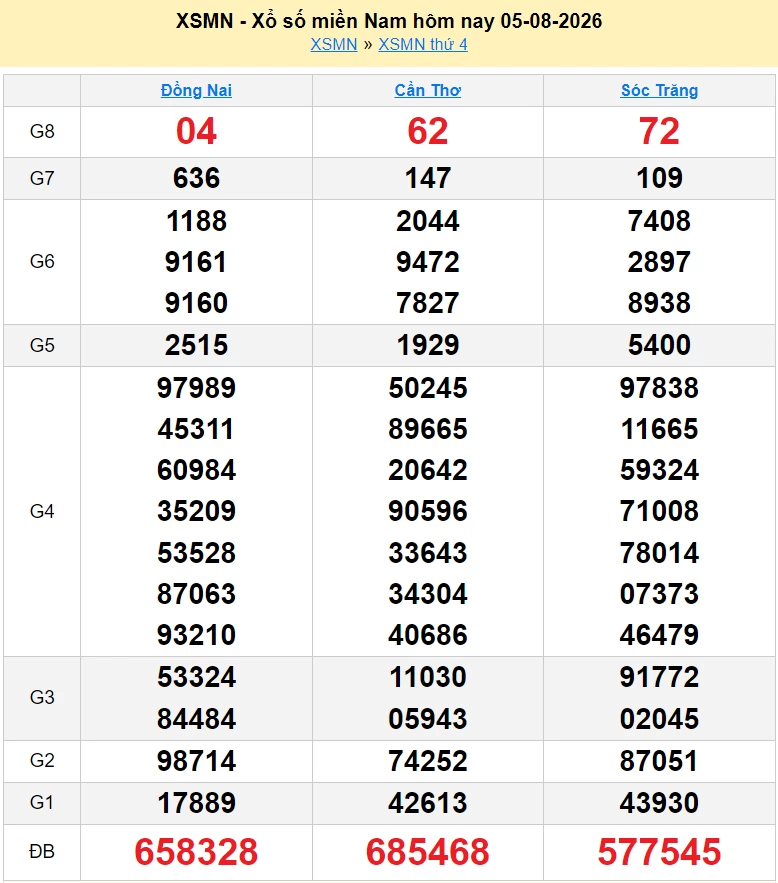The width and height of the screenshot is (778, 883).
Task: Click G6 number 7408
Action: click(659, 221)
